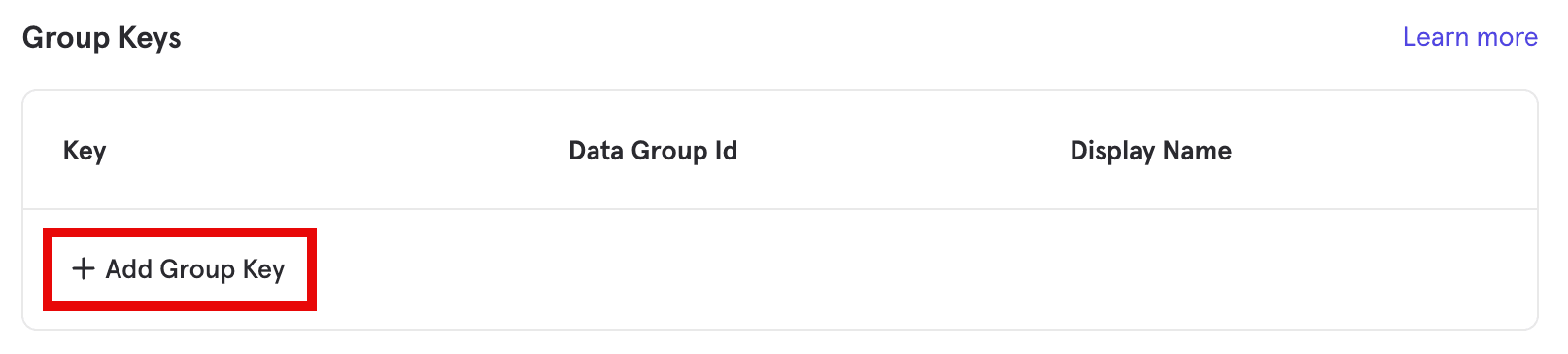The image size is (1568, 354).
Task: Sort table by Data Group Id
Action: coord(653,151)
